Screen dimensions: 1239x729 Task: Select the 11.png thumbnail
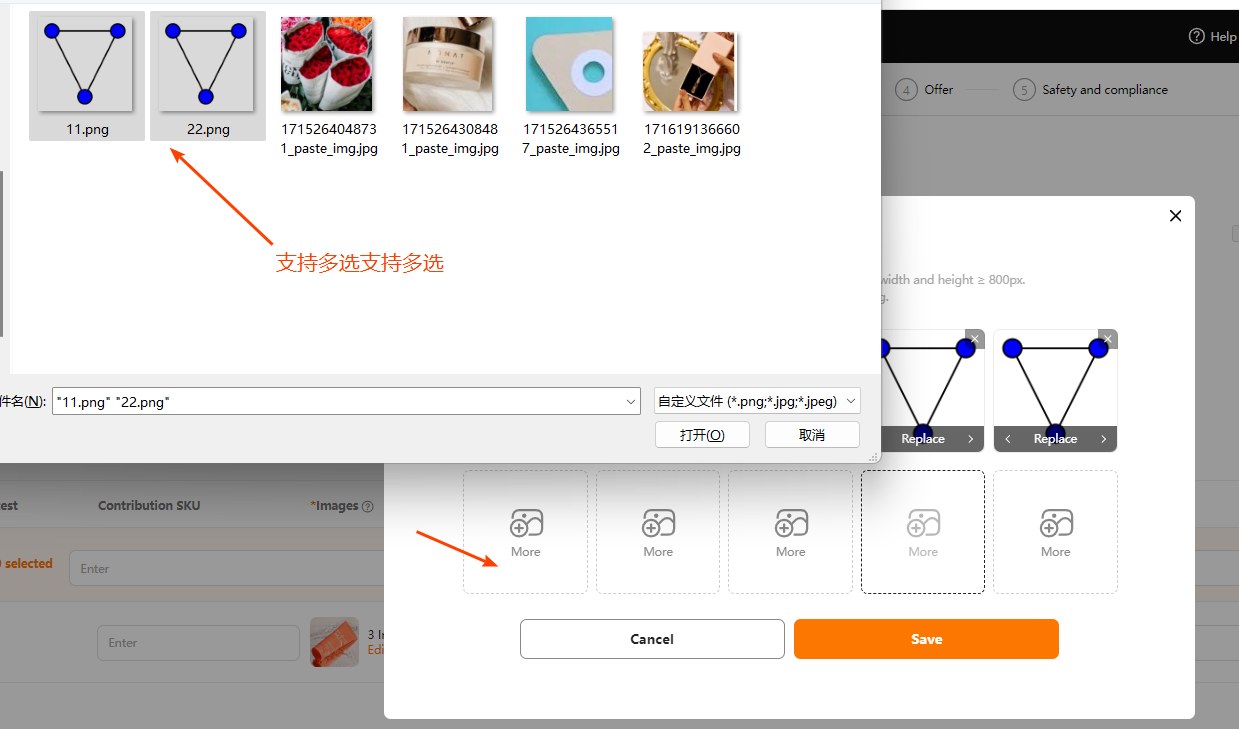pos(86,63)
